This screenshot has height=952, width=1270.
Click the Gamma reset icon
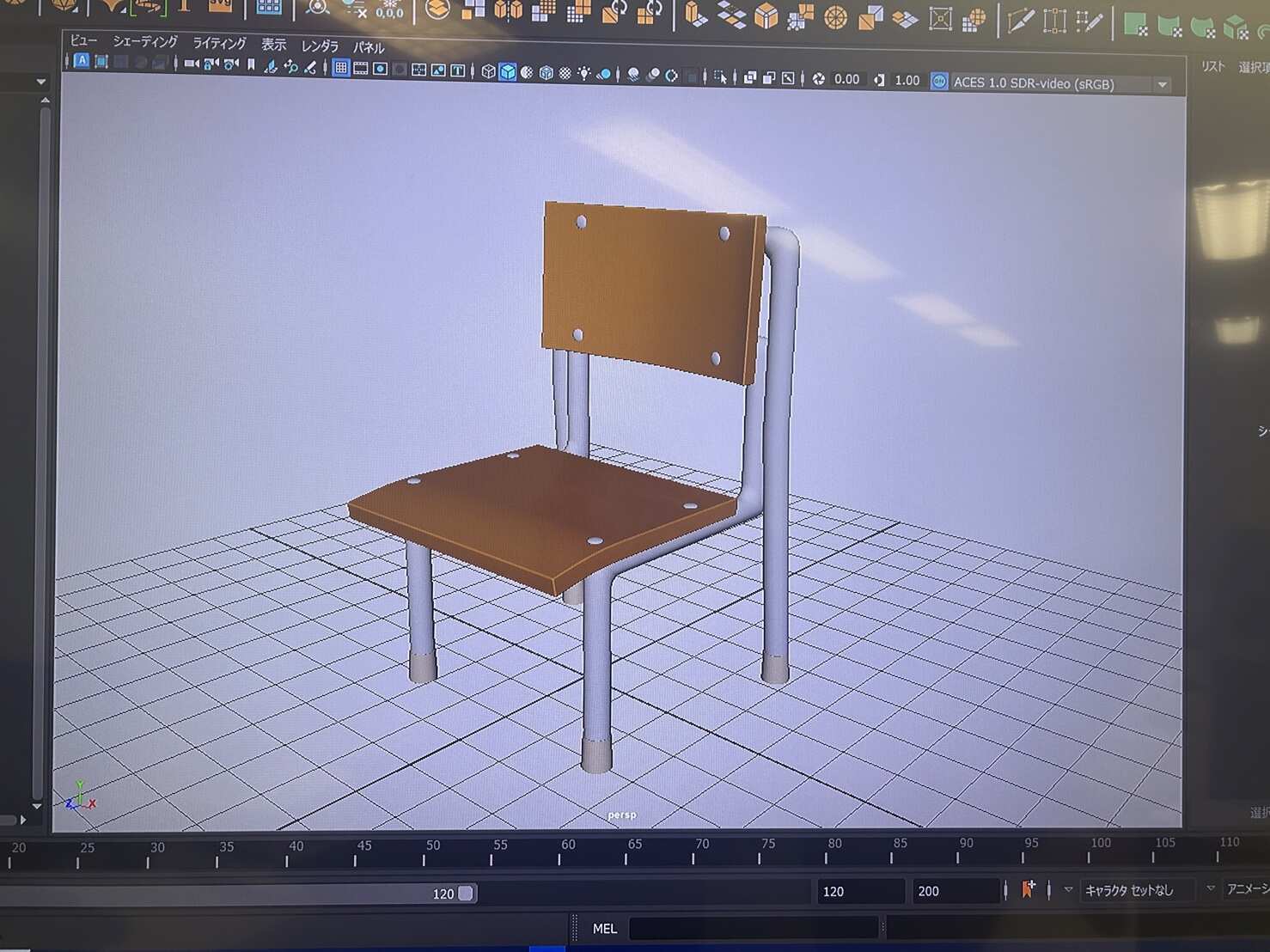tap(879, 80)
